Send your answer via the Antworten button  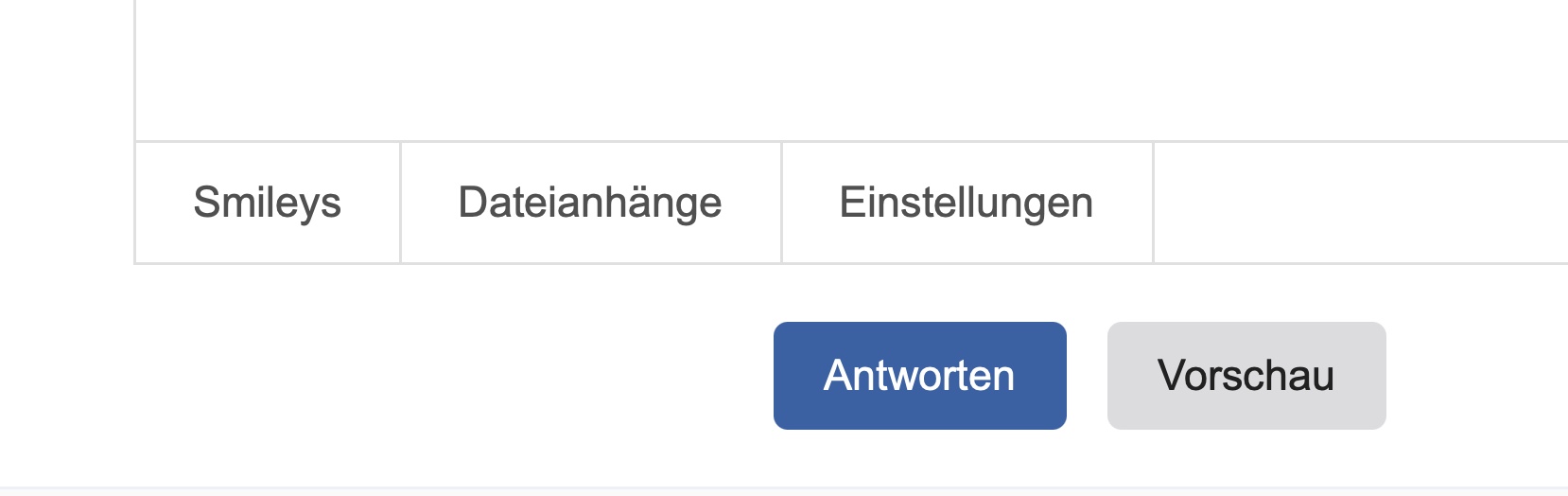point(919,376)
